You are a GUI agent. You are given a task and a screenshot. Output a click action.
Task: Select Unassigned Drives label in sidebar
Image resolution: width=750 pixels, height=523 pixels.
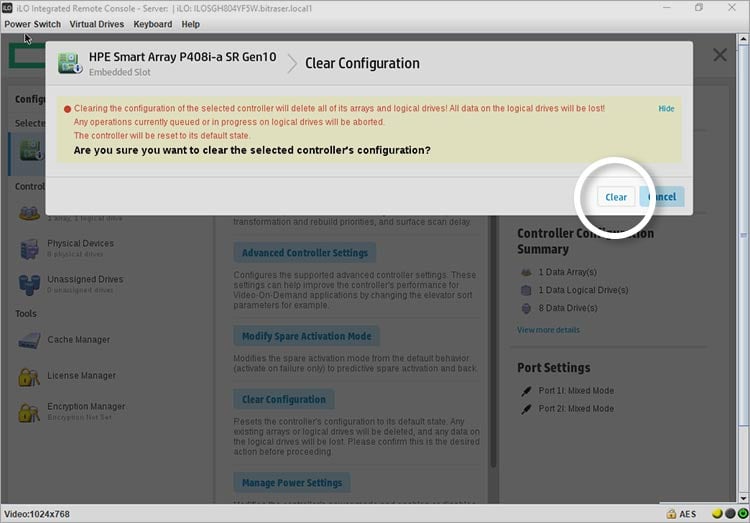(85, 279)
